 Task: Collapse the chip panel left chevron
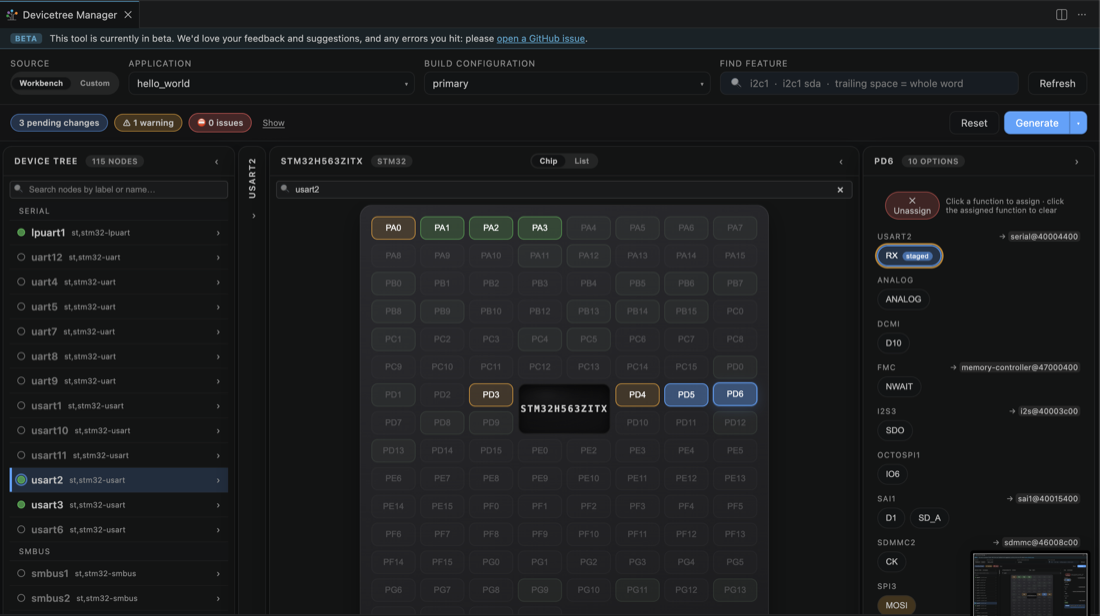(x=841, y=162)
